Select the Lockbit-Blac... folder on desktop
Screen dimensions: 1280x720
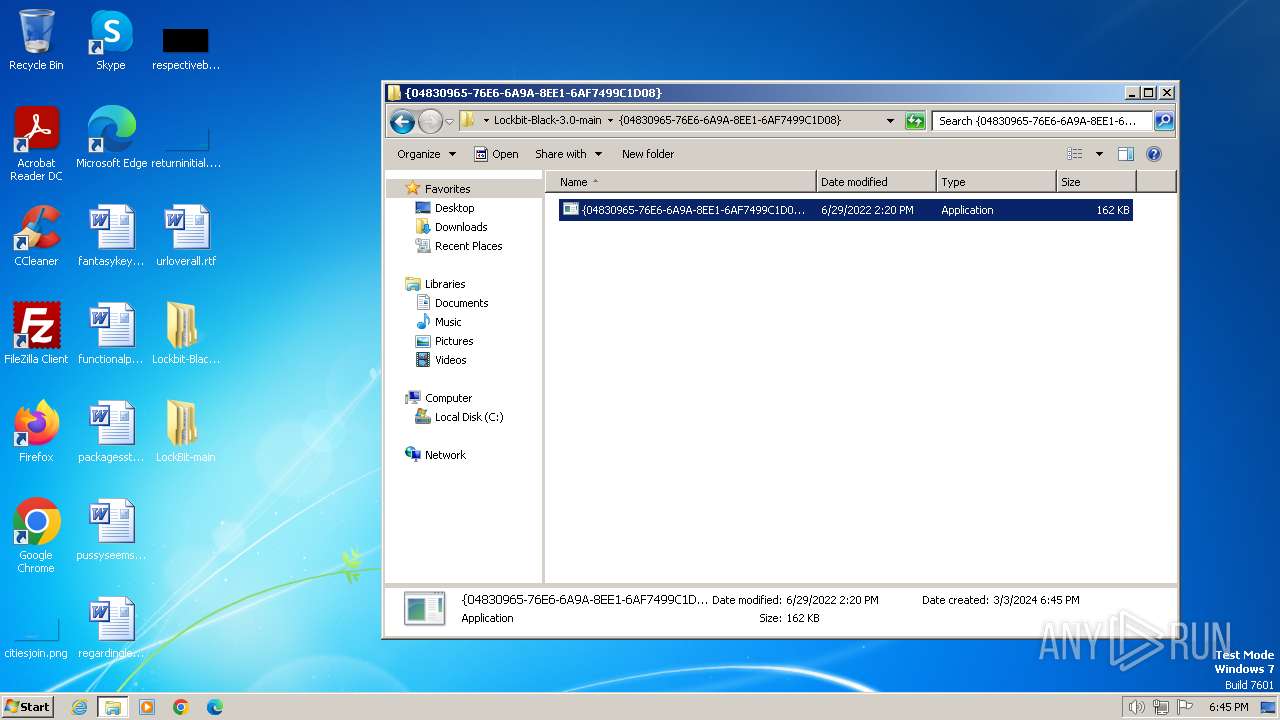pyautogui.click(x=186, y=334)
